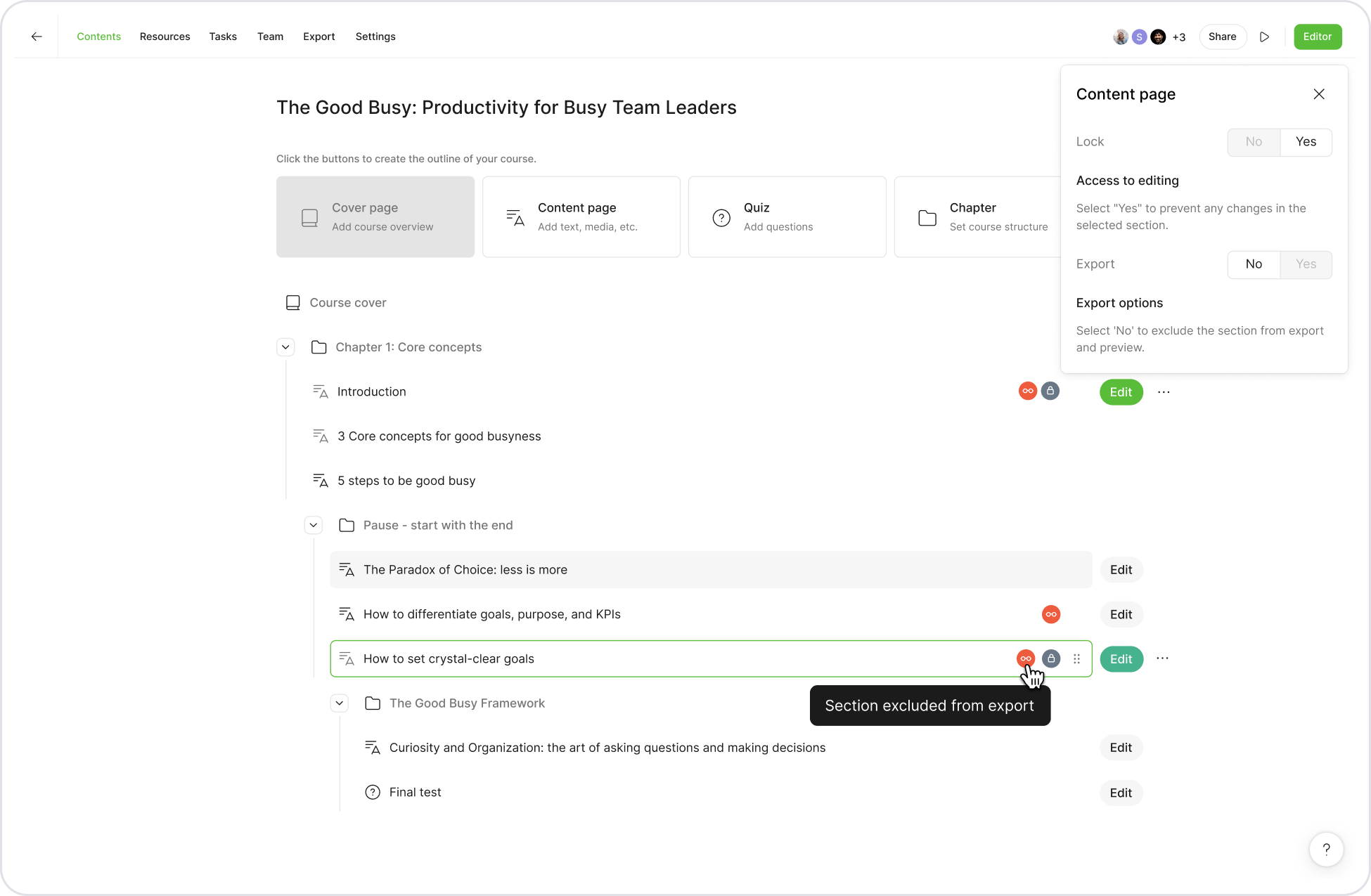Collapse Pause - start with the end folder
The height and width of the screenshot is (896, 1371).
(x=314, y=525)
